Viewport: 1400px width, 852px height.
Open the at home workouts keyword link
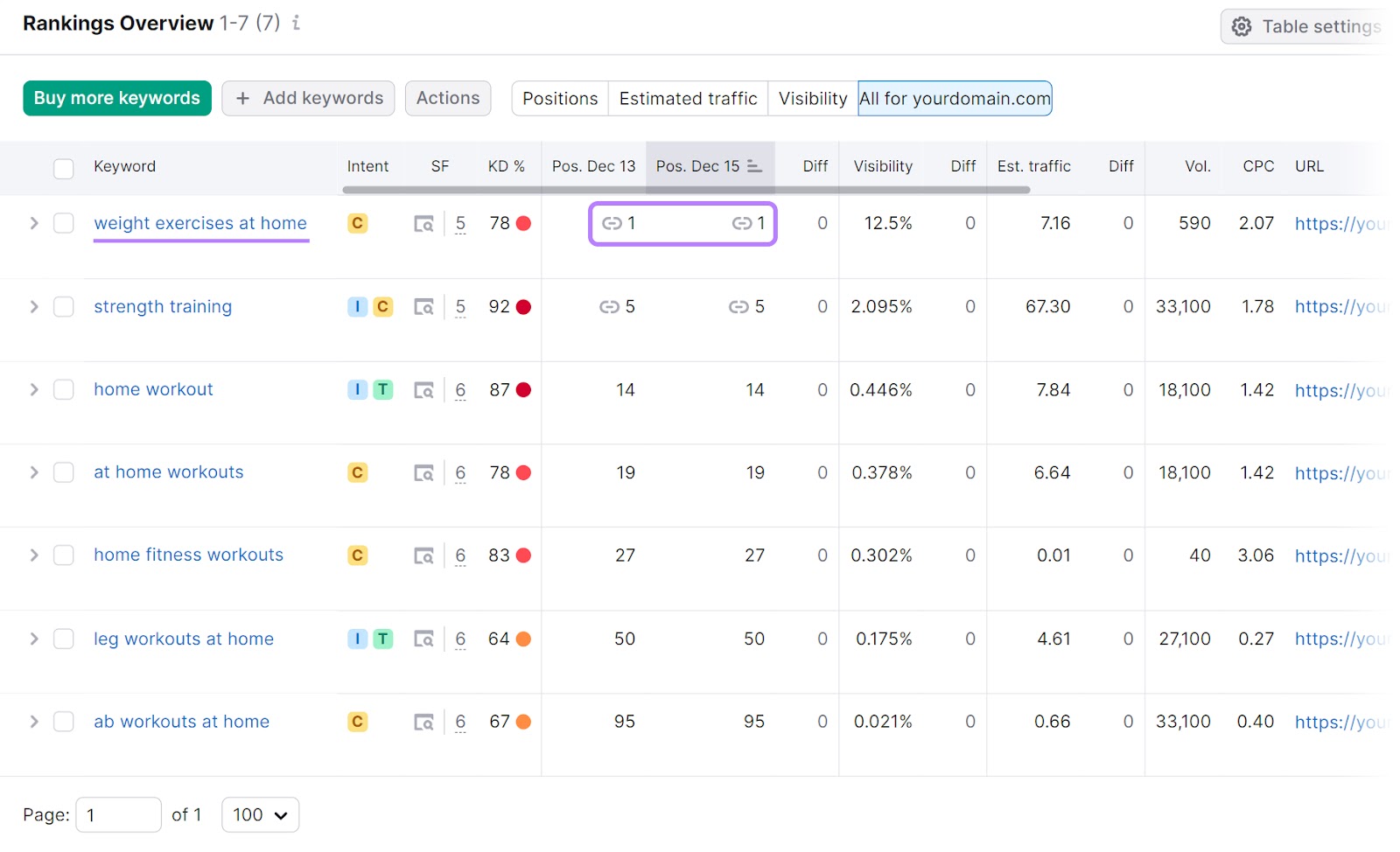[169, 472]
